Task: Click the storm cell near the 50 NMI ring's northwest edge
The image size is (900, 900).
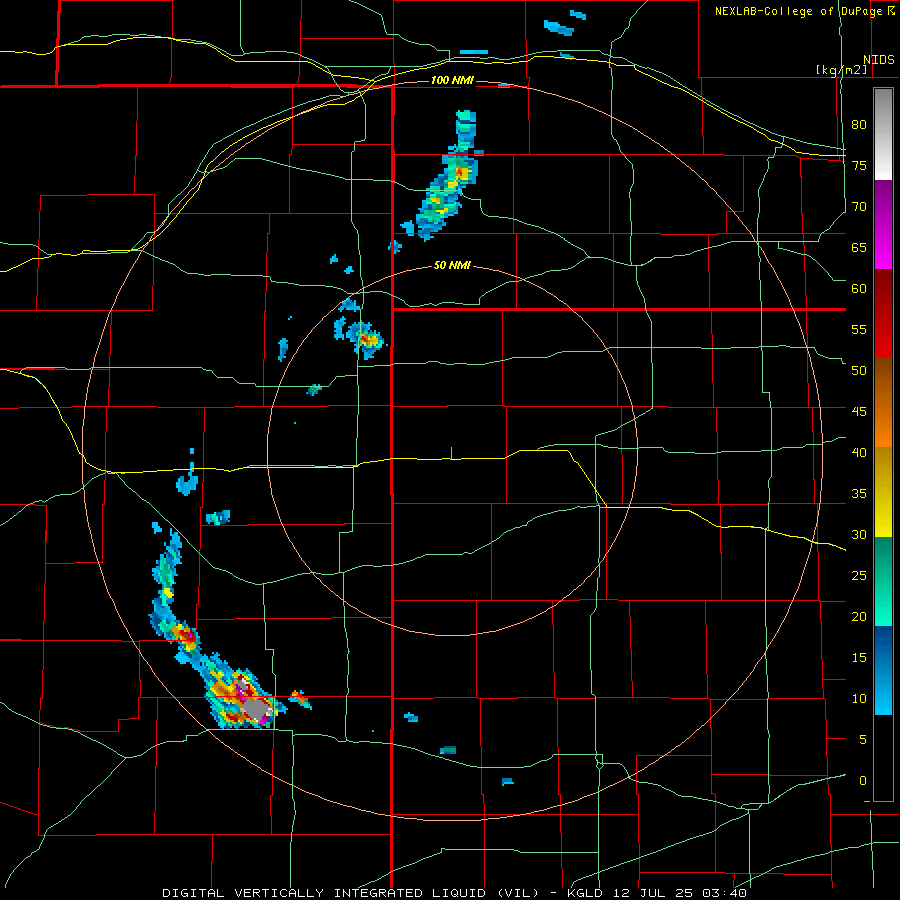Action: click(x=364, y=339)
